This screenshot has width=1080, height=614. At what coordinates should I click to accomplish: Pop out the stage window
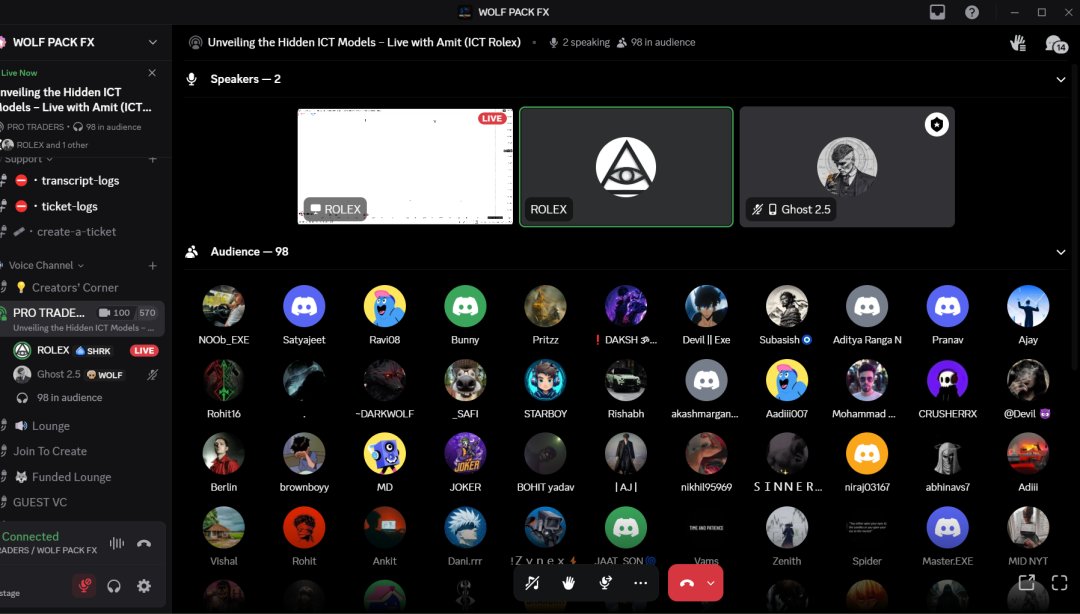[1026, 582]
